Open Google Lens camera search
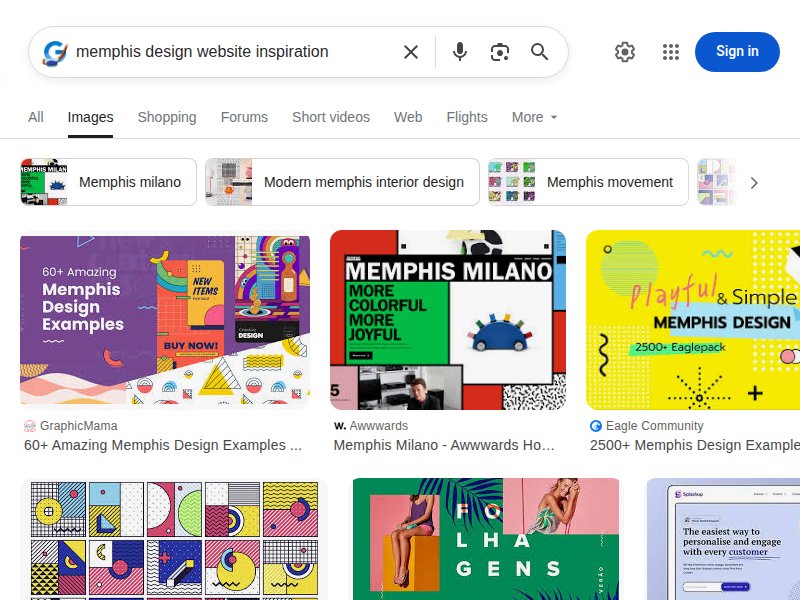The height and width of the screenshot is (600, 800). [x=500, y=52]
